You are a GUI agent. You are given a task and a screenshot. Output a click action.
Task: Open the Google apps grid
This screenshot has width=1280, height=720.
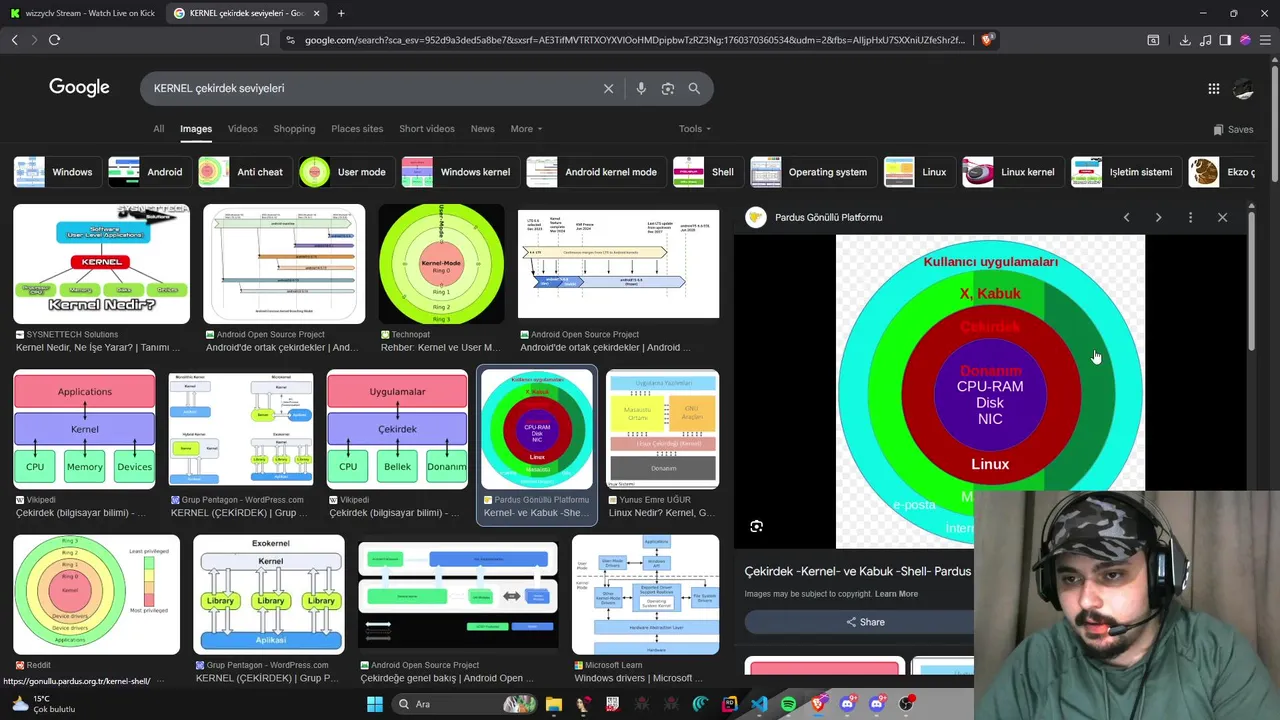1213,88
